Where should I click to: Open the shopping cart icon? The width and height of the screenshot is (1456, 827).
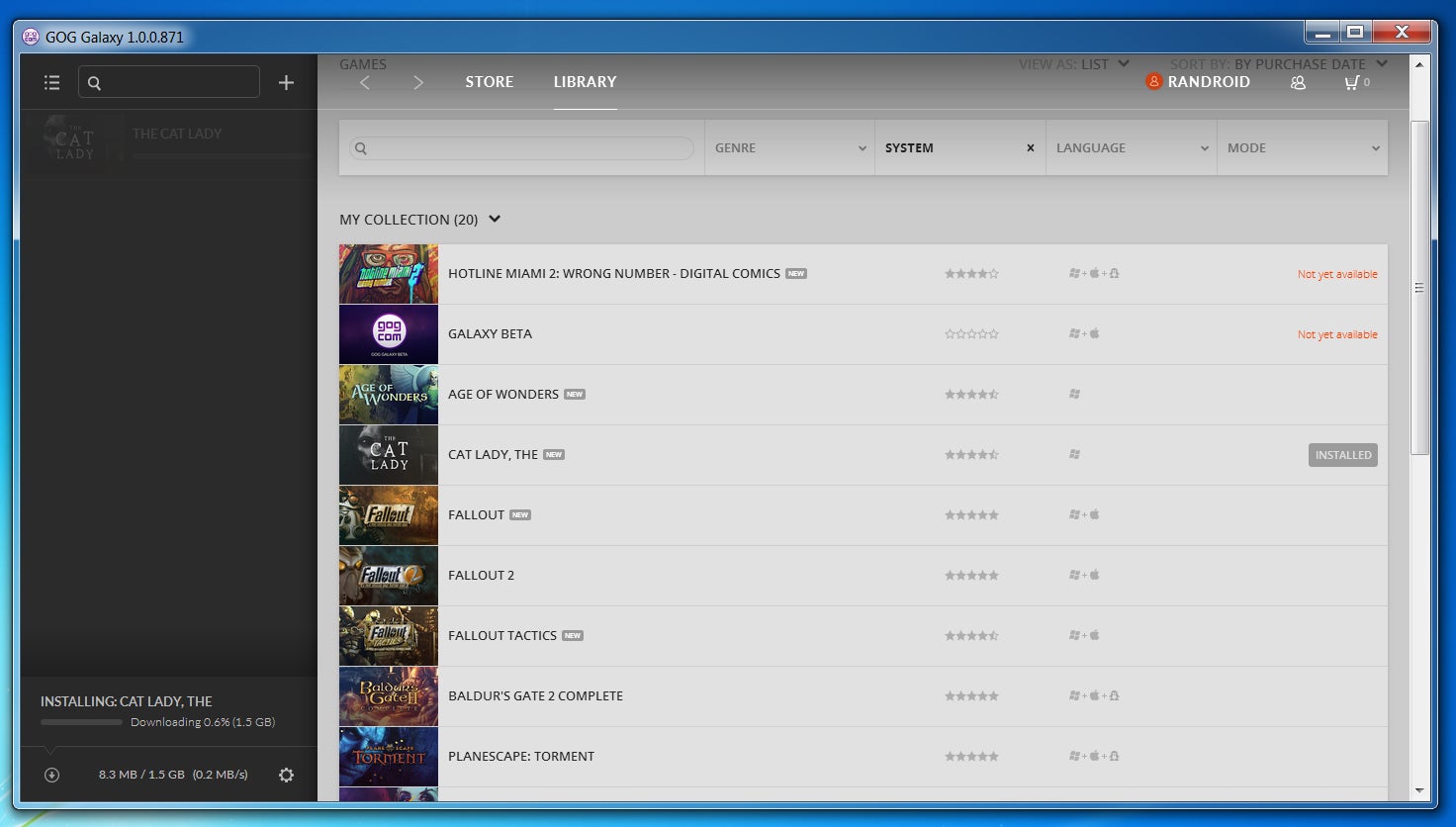1352,83
